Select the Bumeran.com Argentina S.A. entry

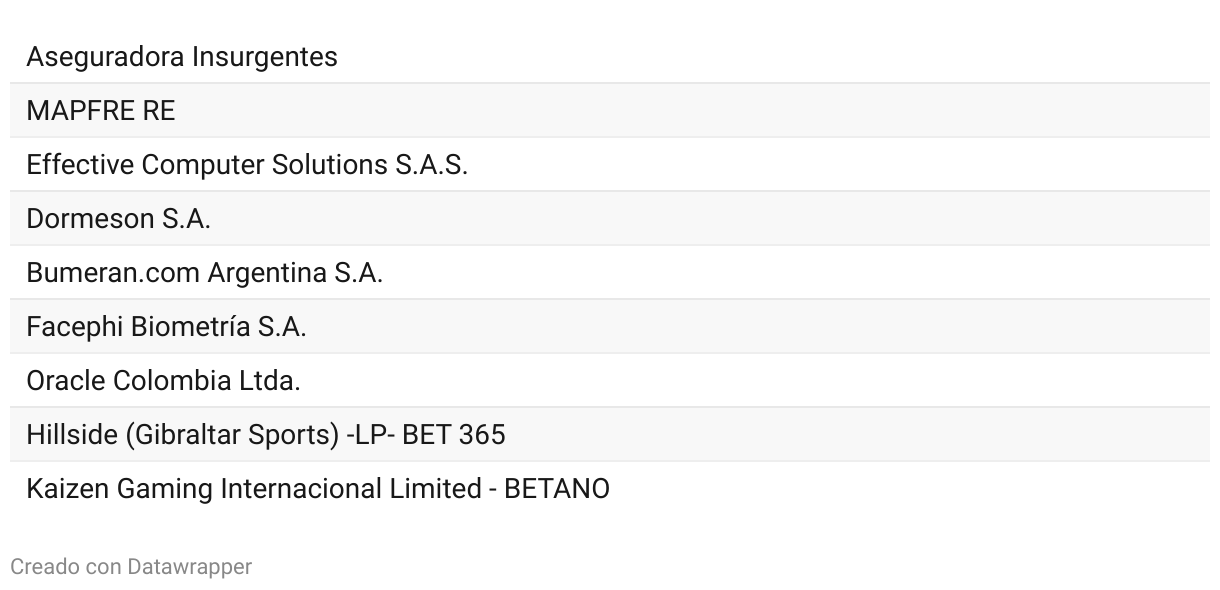[x=610, y=272]
